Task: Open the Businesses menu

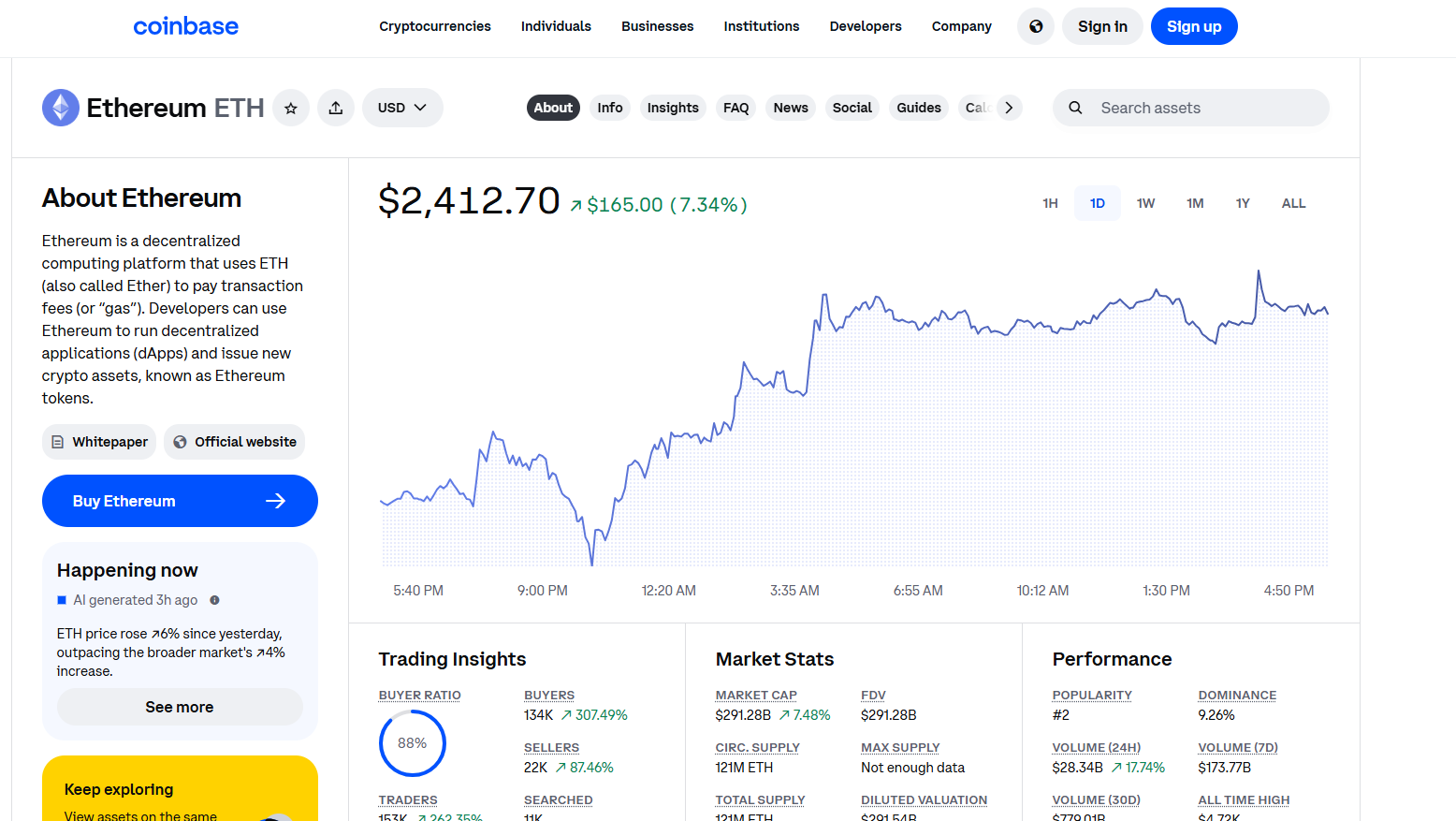Action: (x=658, y=26)
